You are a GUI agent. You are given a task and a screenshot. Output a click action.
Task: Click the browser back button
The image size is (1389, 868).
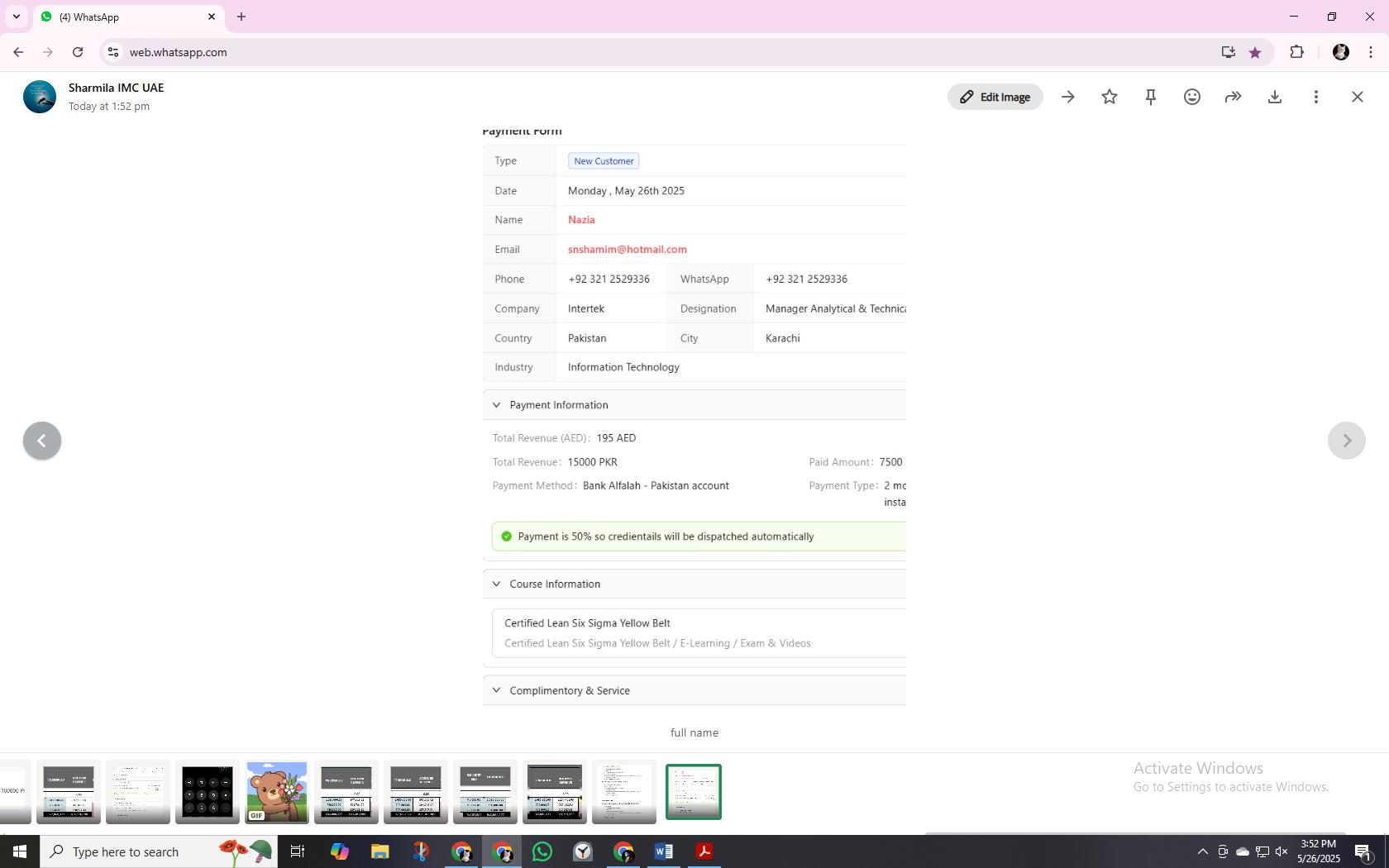click(18, 52)
